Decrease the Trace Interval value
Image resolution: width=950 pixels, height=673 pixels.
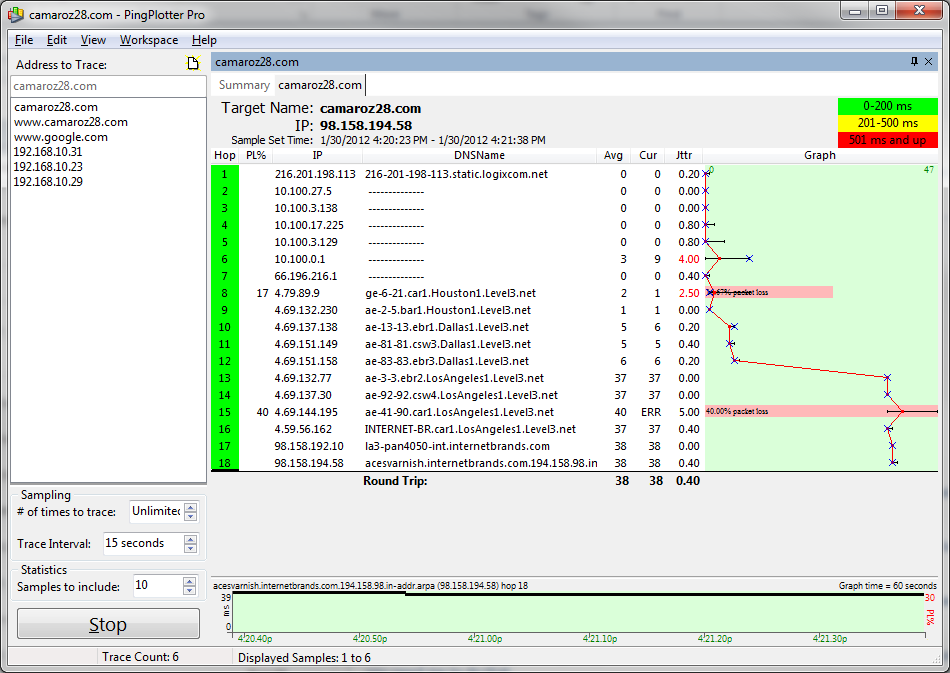coord(190,548)
